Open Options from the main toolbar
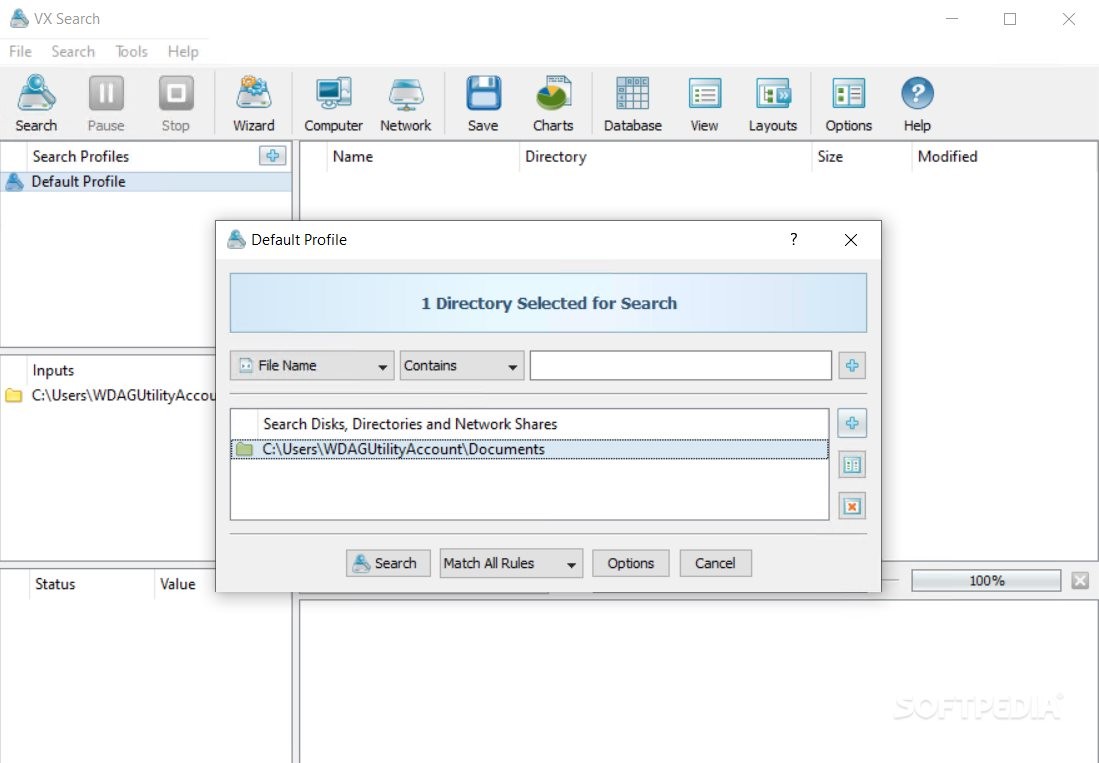The image size is (1099, 763). [x=849, y=104]
